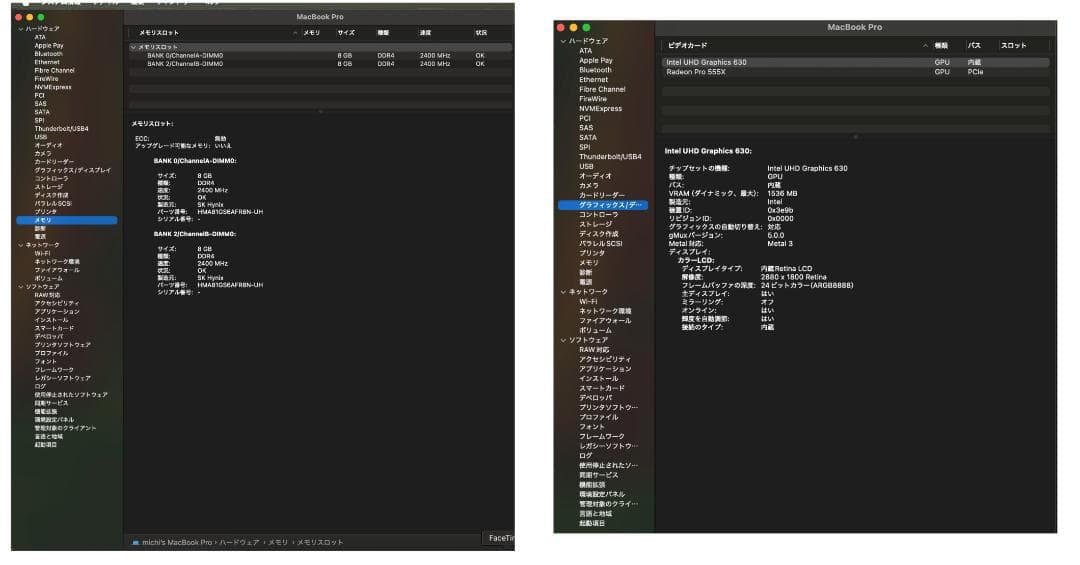The image size is (1080, 565).
Task: Select Intel UHD Graphics 630 row
Action: [855, 62]
